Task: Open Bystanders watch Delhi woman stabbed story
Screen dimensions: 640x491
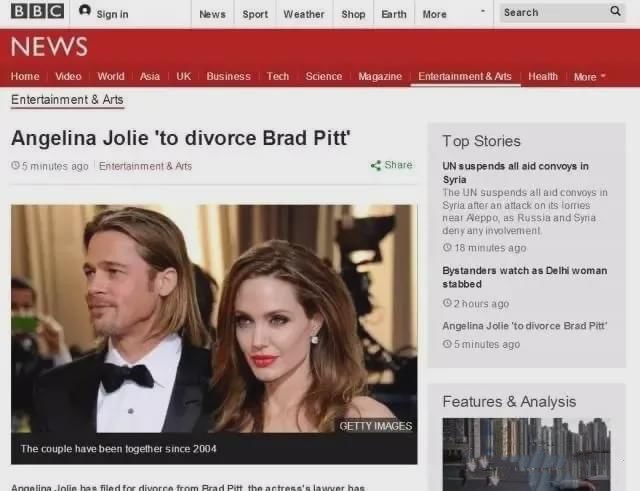Action: point(524,277)
